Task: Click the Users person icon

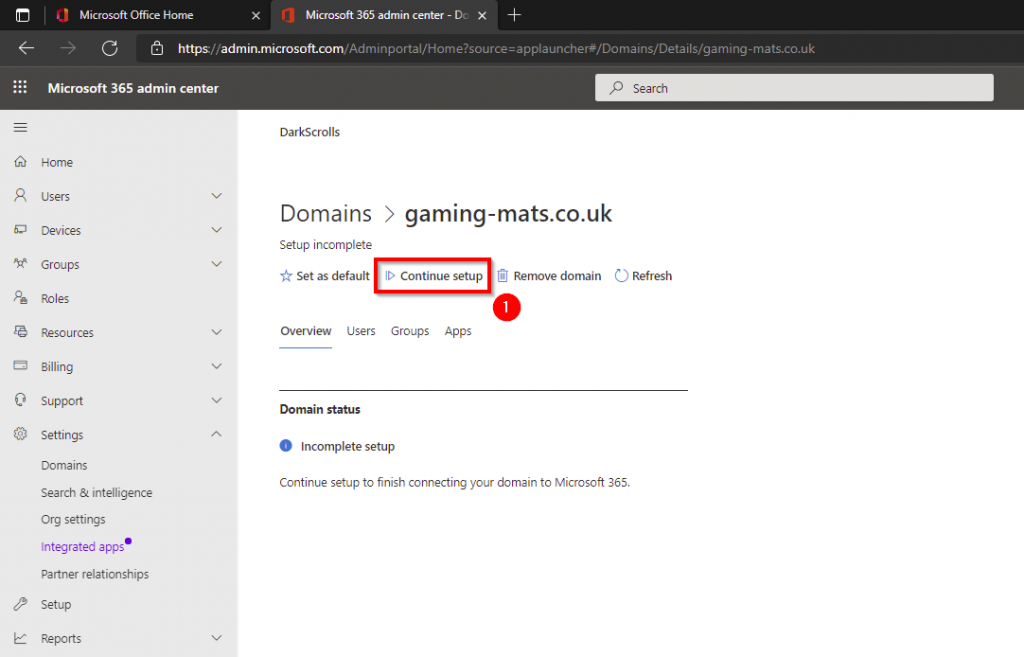Action: tap(20, 195)
